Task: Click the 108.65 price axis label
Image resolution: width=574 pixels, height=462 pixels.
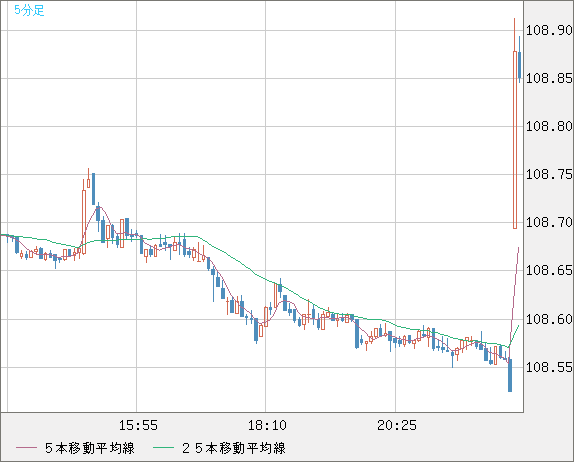Action: 549,271
